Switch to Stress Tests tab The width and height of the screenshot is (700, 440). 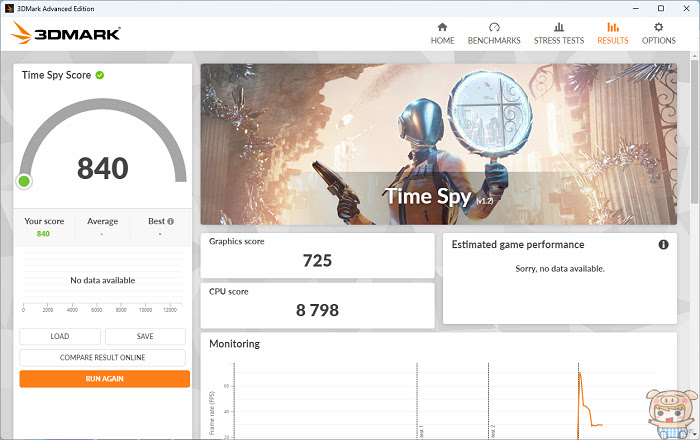click(558, 34)
